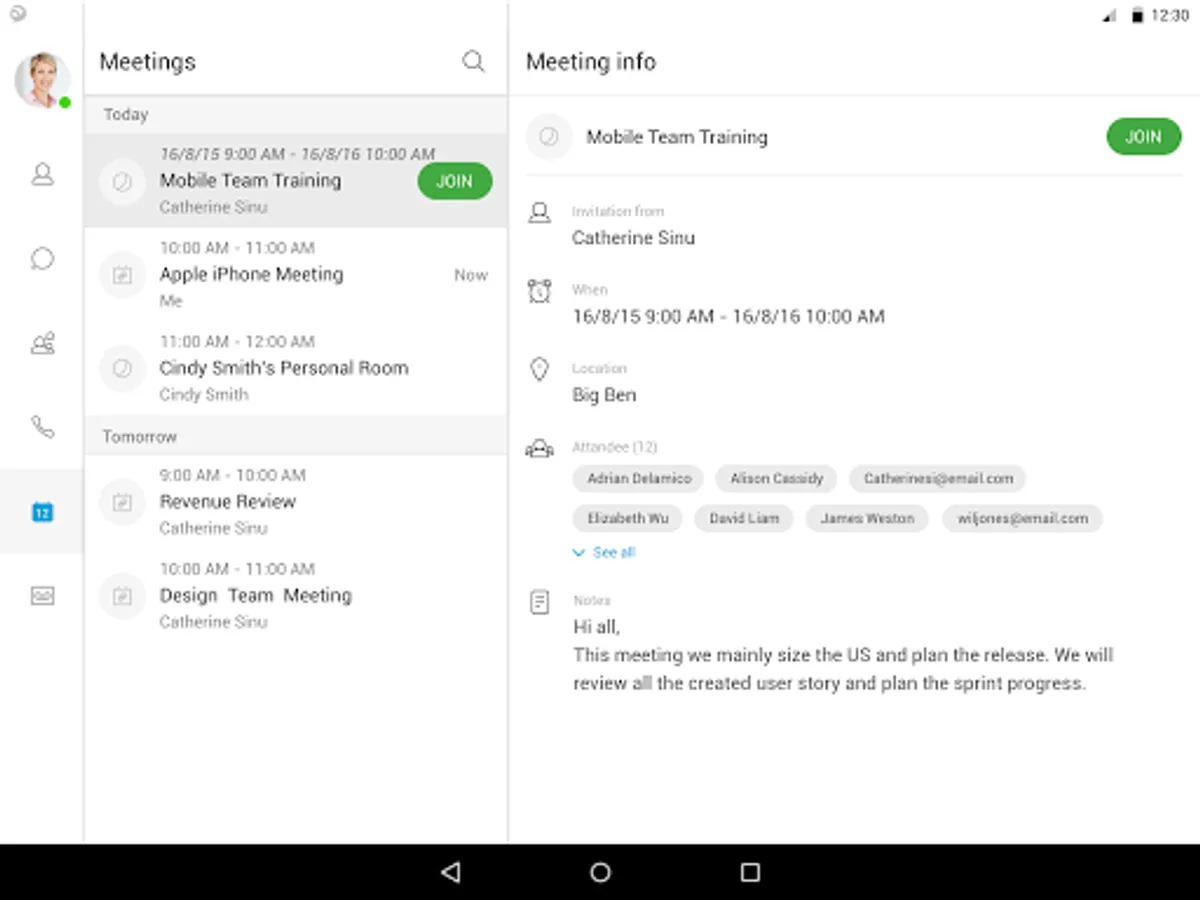Join meeting from Meeting info header
This screenshot has height=900, width=1200.
click(1144, 137)
